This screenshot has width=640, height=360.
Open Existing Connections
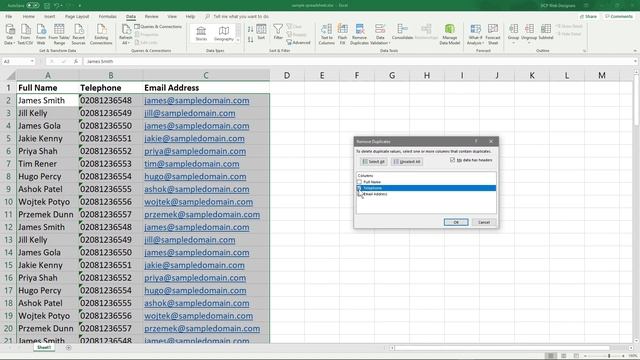coord(101,34)
